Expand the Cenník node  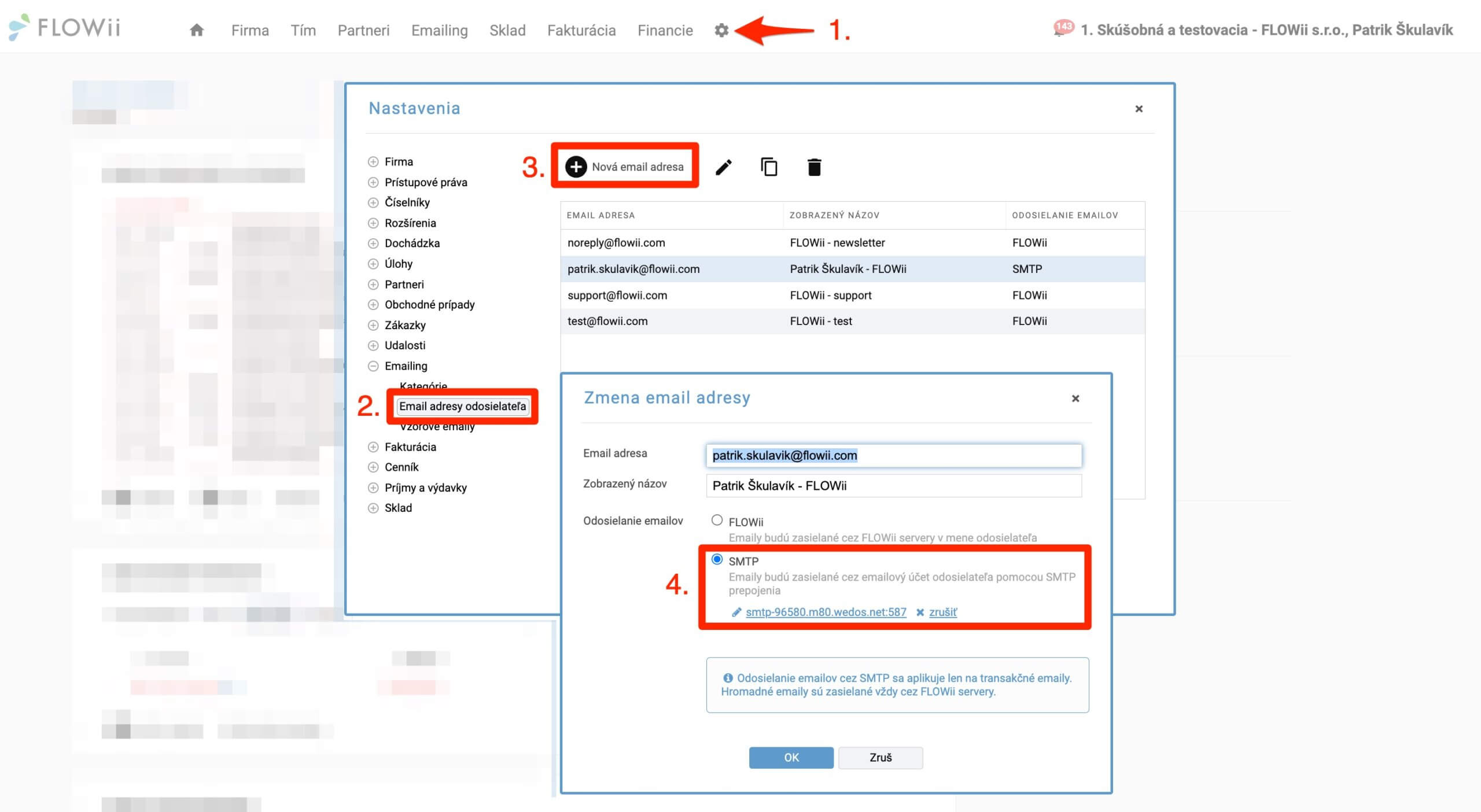point(373,467)
